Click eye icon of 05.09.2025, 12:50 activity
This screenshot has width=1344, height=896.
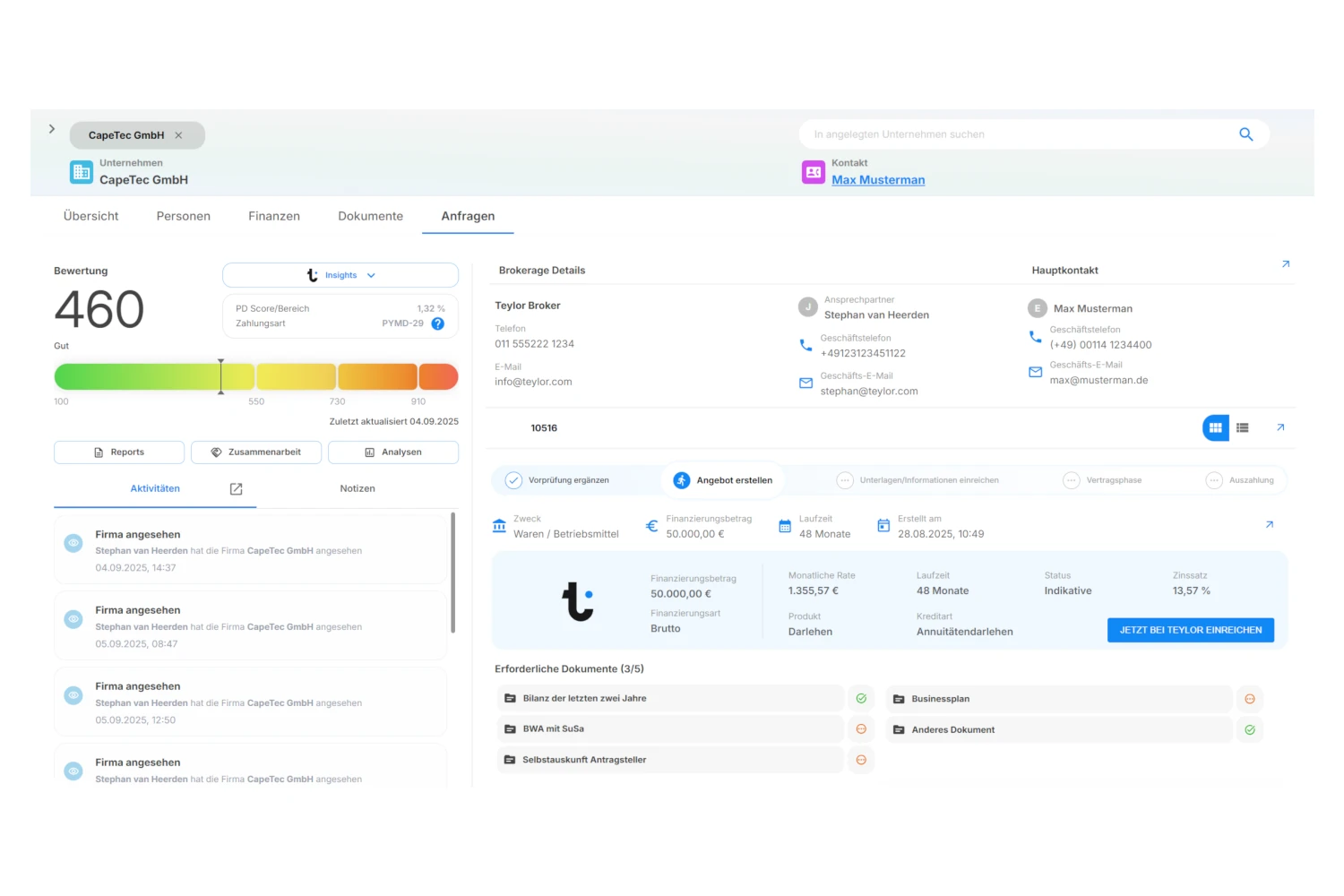point(74,695)
